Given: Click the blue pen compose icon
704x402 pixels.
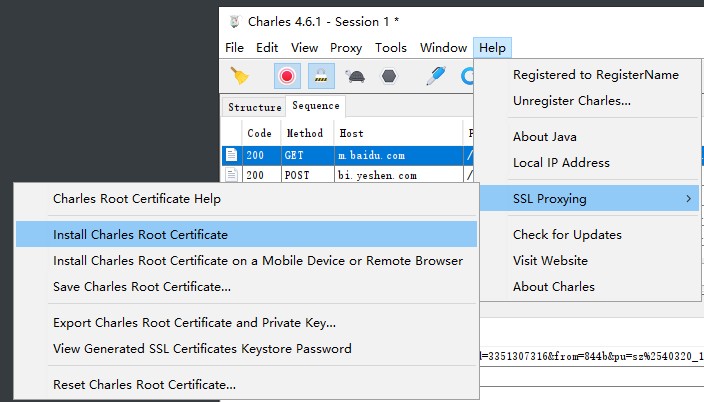Looking at the screenshot, I should click(435, 76).
